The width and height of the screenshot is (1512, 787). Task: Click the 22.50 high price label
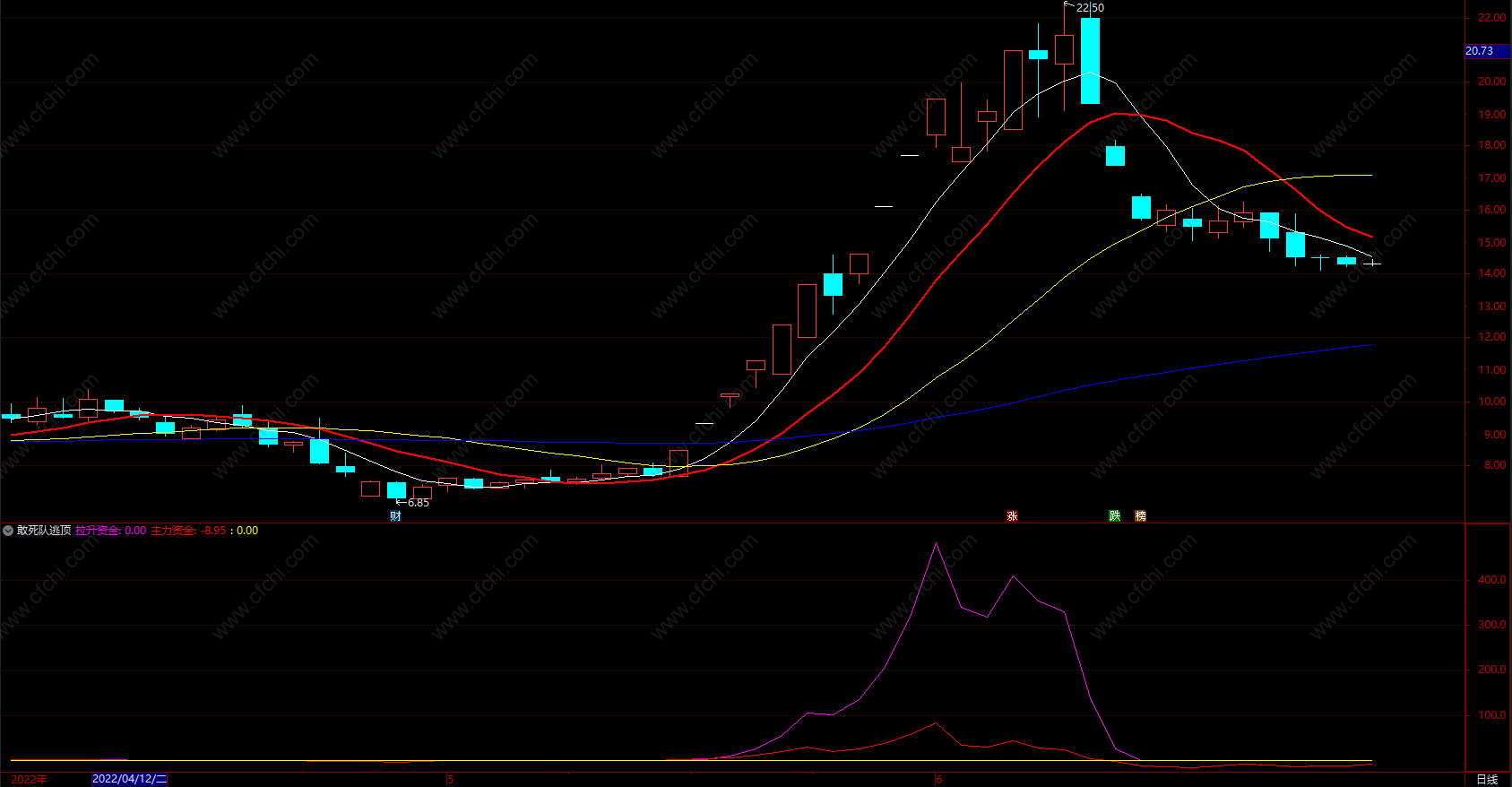1090,8
